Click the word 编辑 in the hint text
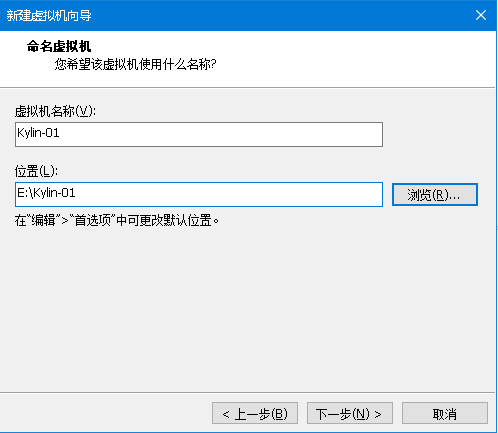The width and height of the screenshot is (498, 433). pos(43,220)
